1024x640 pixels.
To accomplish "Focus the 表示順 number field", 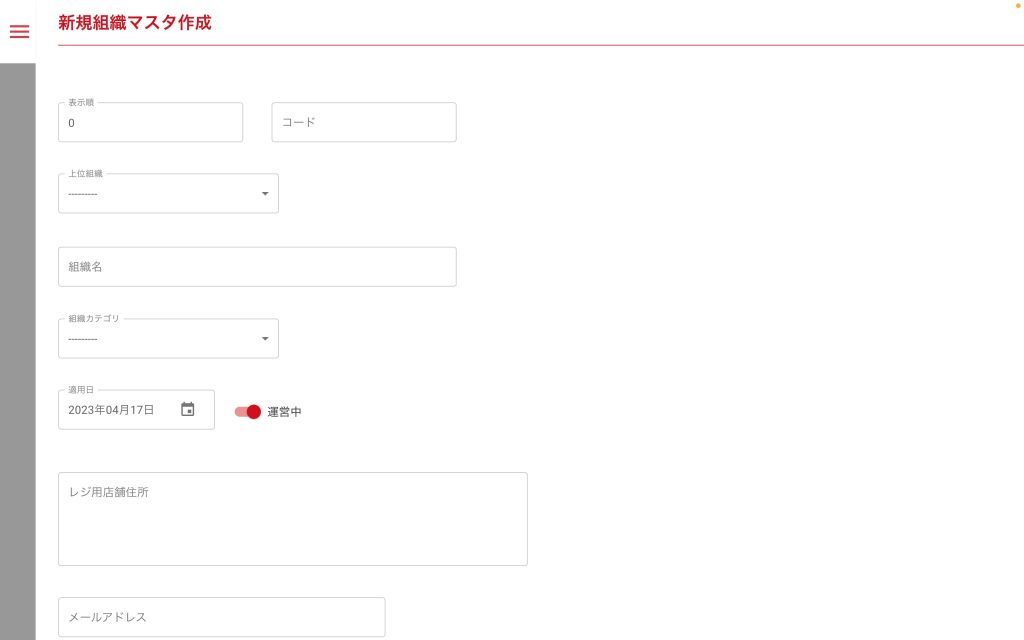I will pos(150,123).
